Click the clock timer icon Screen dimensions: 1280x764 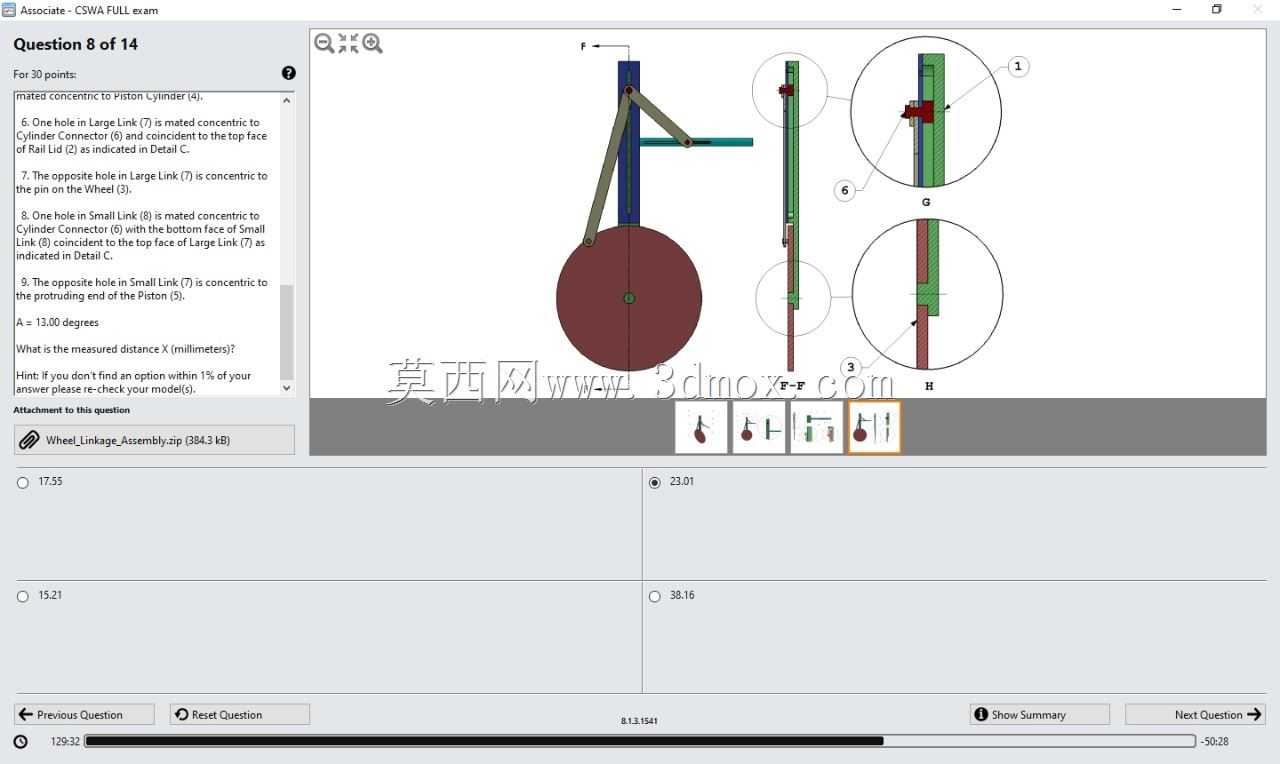coord(21,742)
